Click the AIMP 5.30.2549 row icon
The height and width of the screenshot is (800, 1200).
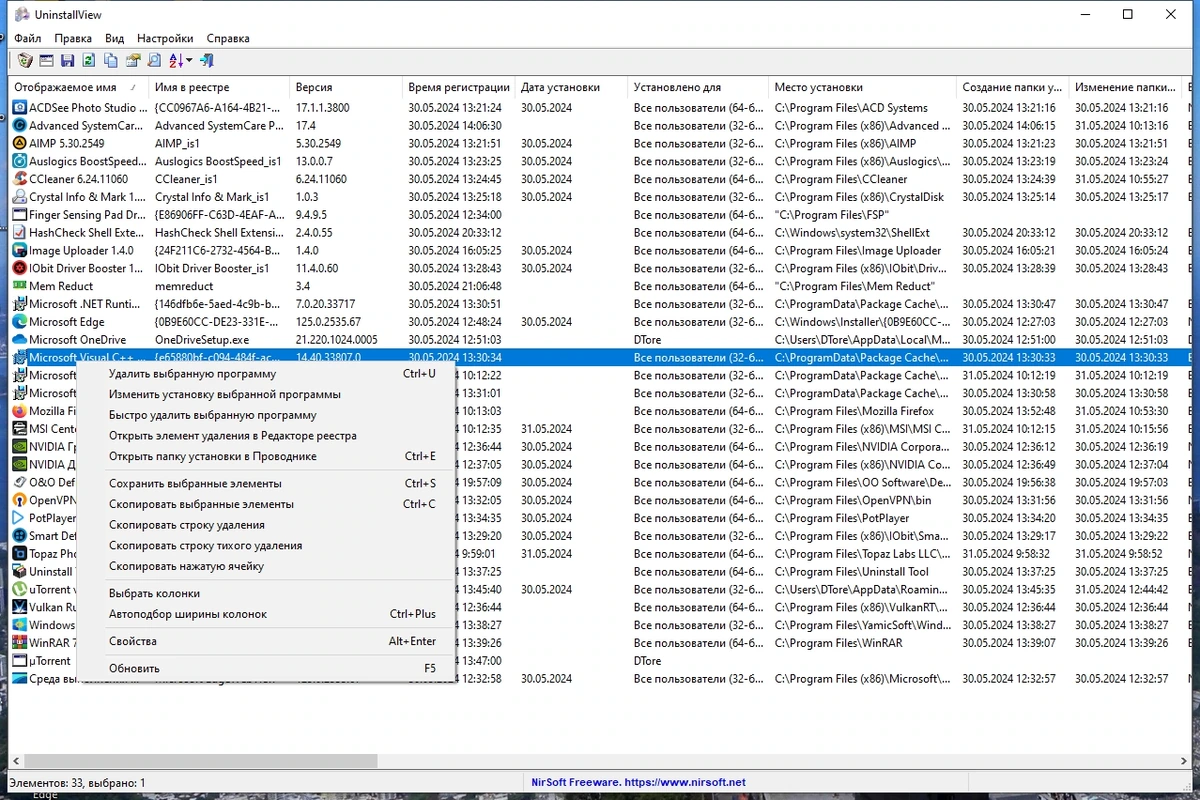click(x=19, y=144)
